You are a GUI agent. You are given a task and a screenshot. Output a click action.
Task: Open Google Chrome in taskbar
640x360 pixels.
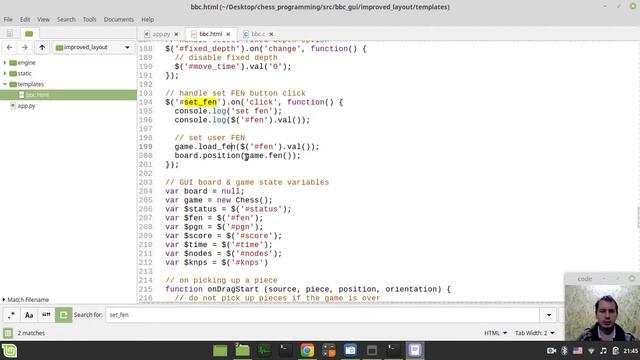[x=307, y=350]
